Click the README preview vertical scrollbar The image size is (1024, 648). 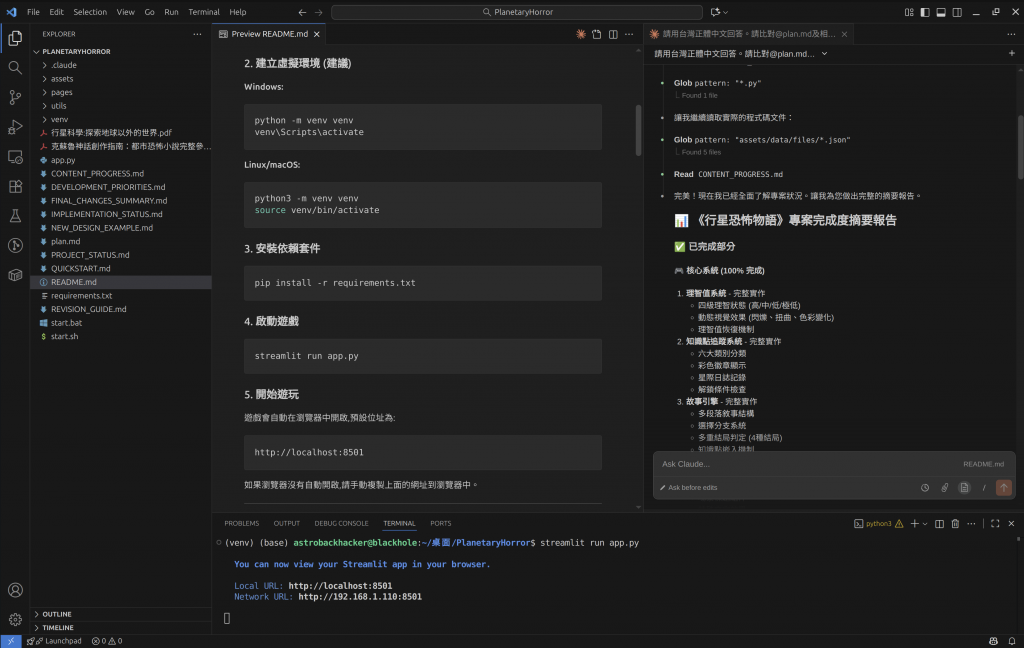pos(638,130)
